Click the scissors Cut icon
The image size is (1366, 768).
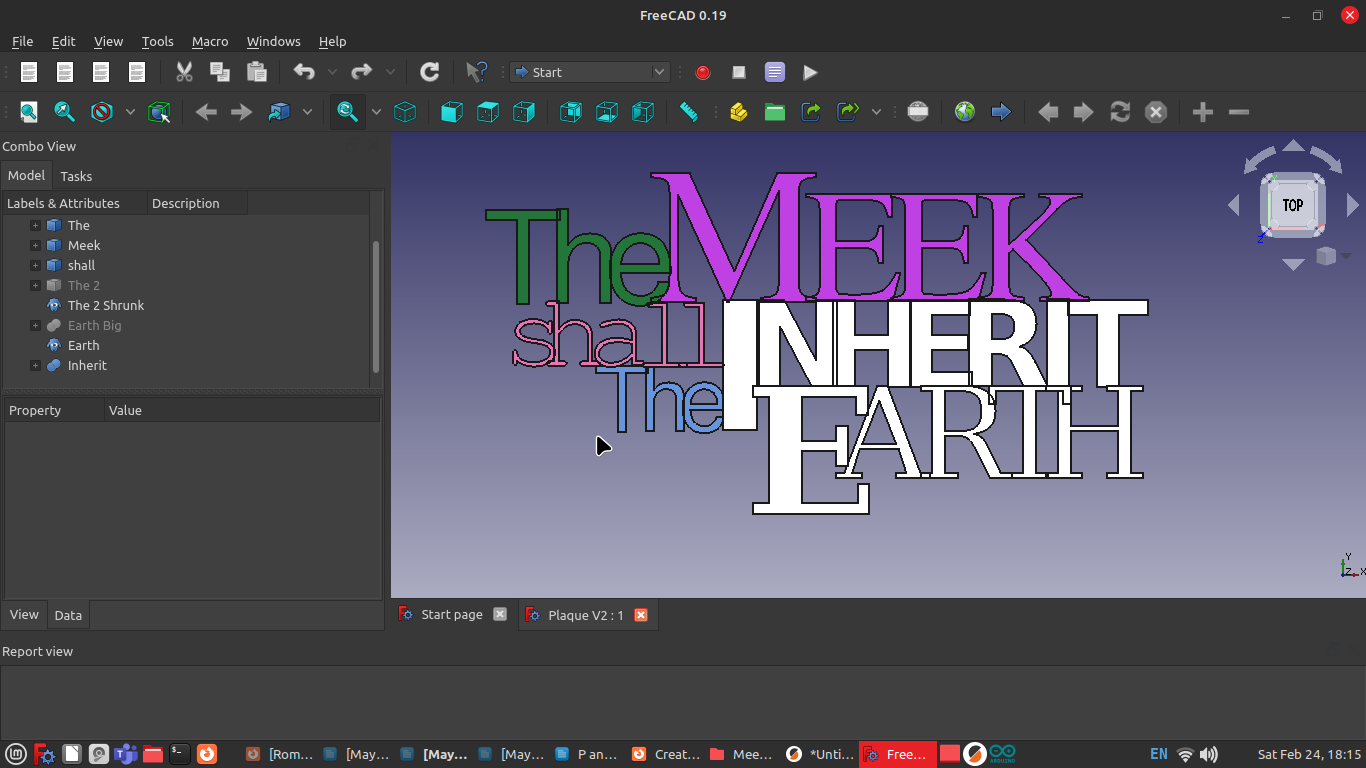click(x=184, y=72)
